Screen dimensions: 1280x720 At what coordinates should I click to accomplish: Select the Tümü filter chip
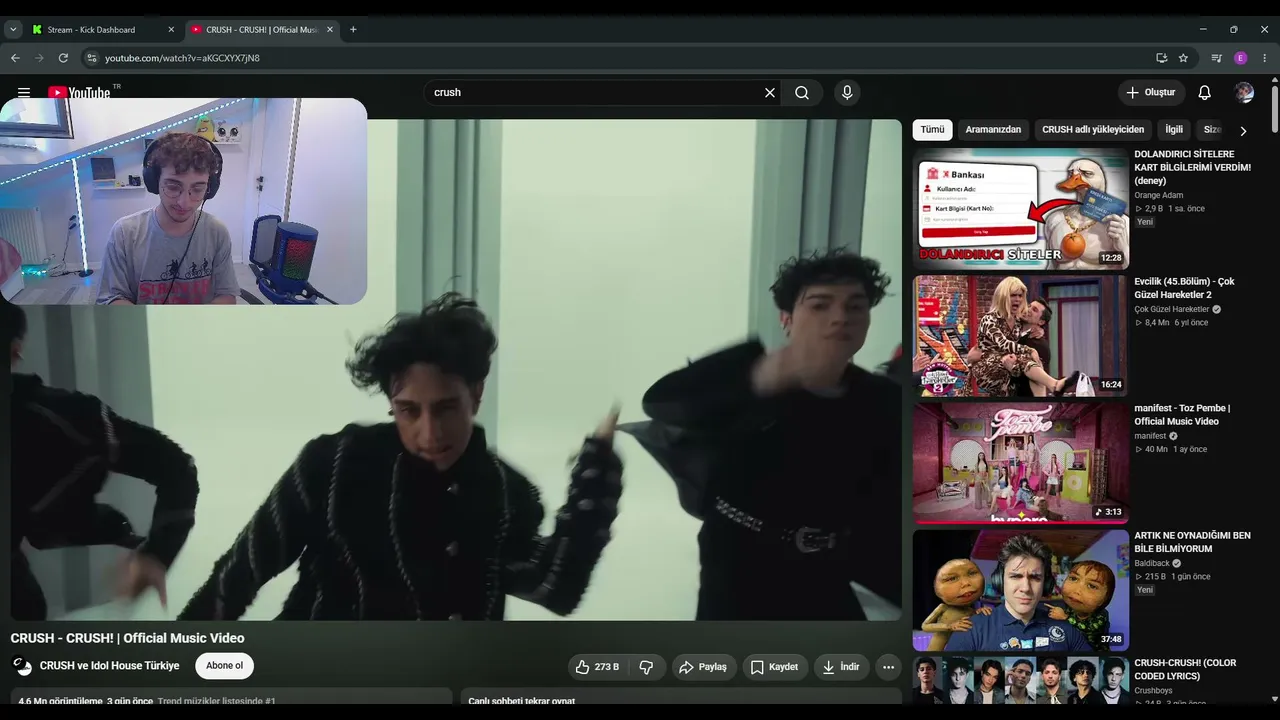click(x=932, y=130)
